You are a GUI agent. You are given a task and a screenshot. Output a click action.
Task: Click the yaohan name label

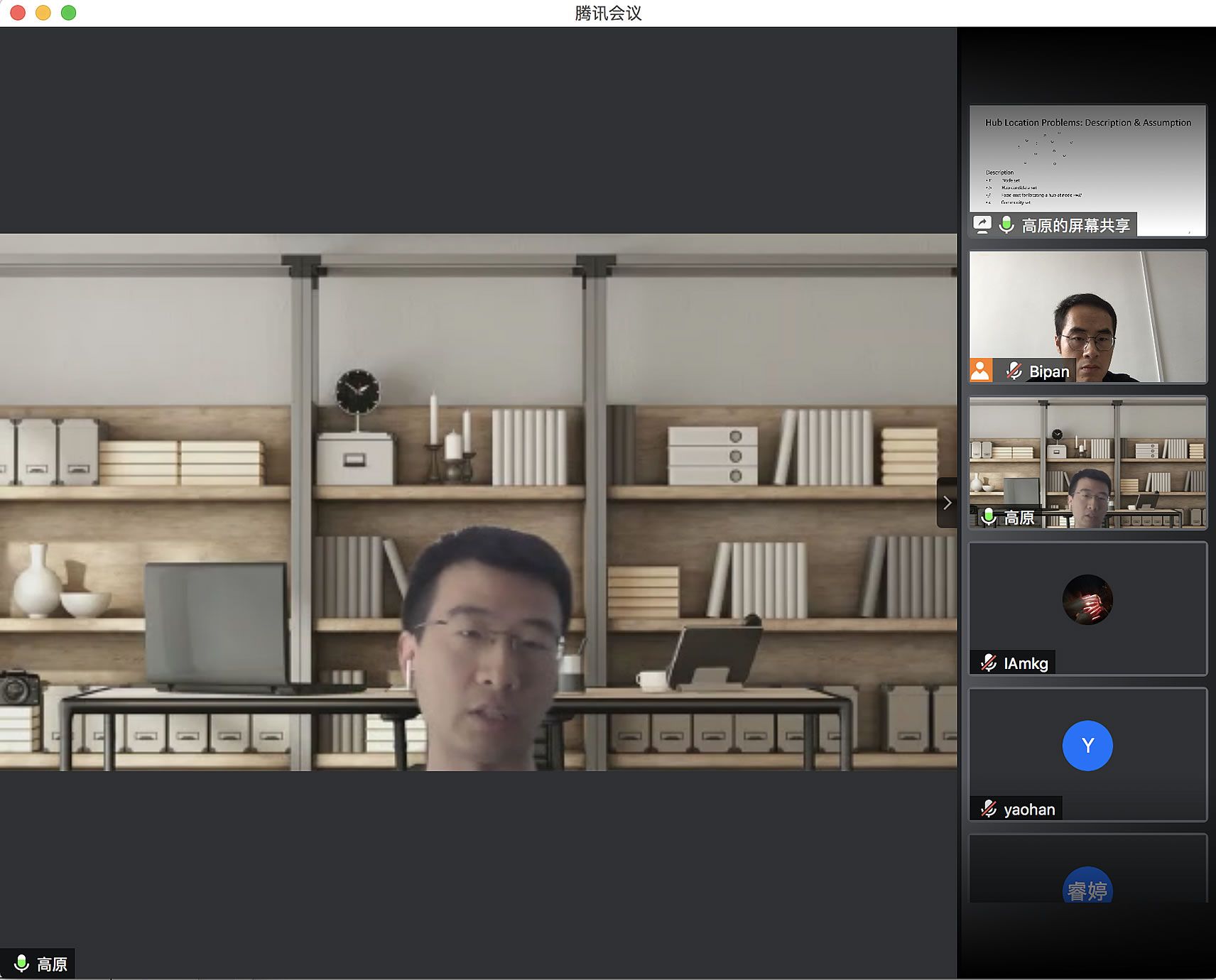click(1029, 809)
